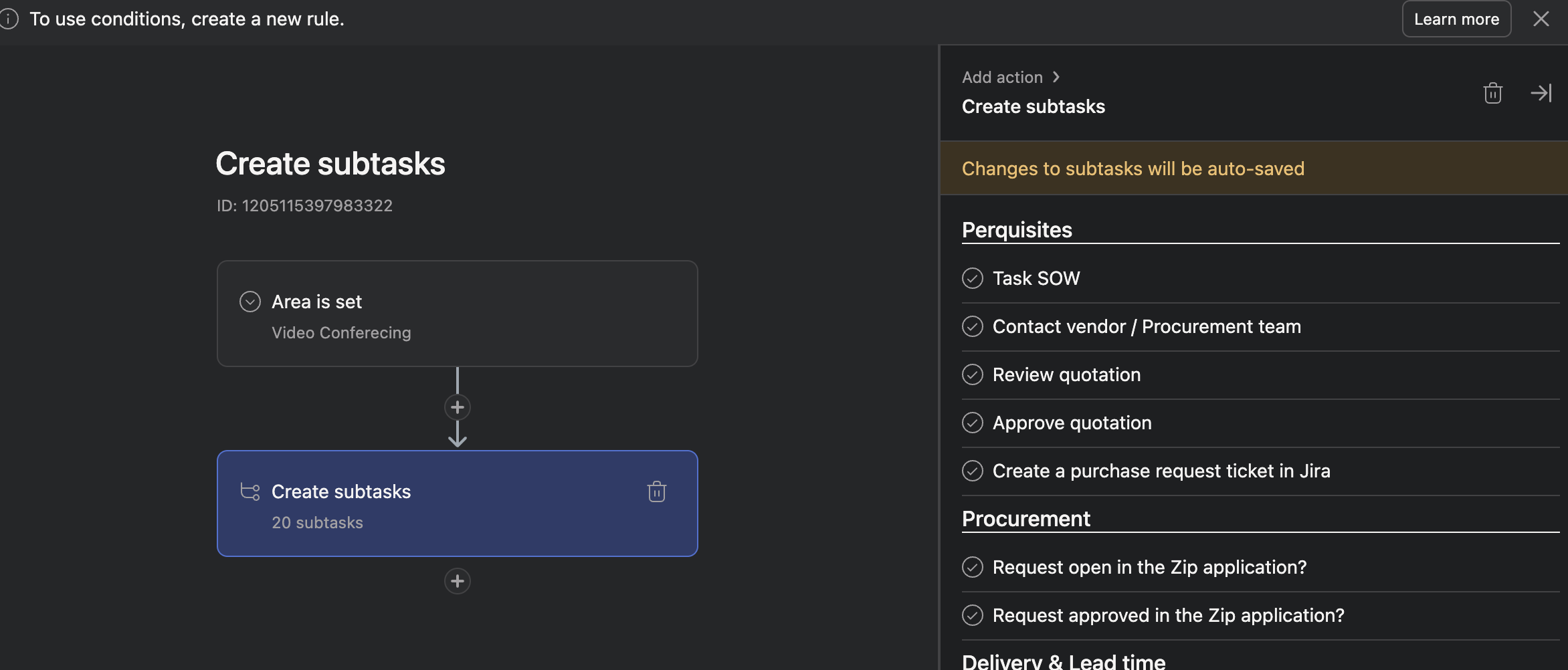Click Create a purchase request ticket in Jira text

point(1161,471)
